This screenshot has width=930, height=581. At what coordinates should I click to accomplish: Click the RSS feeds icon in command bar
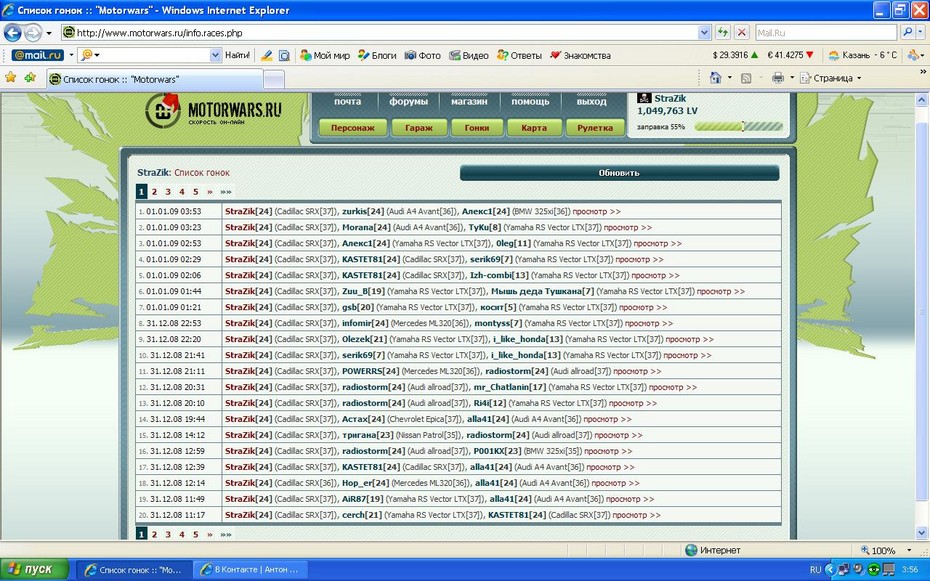[x=746, y=78]
